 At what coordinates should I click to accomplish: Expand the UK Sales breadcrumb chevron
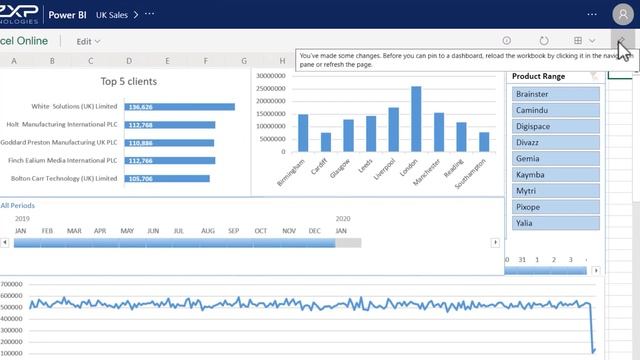pyautogui.click(x=136, y=15)
